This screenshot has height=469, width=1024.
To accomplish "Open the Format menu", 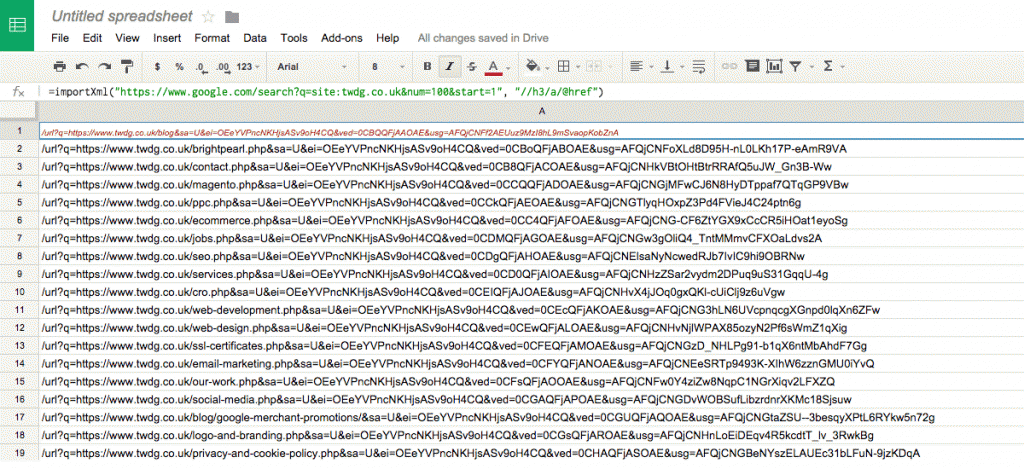I will [x=212, y=39].
